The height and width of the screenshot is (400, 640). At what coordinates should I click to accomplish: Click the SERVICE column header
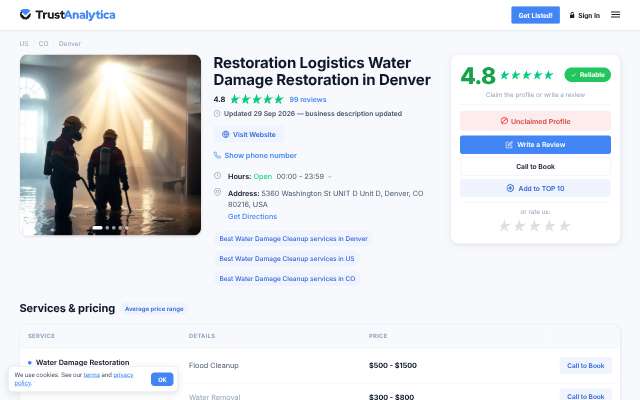point(41,336)
